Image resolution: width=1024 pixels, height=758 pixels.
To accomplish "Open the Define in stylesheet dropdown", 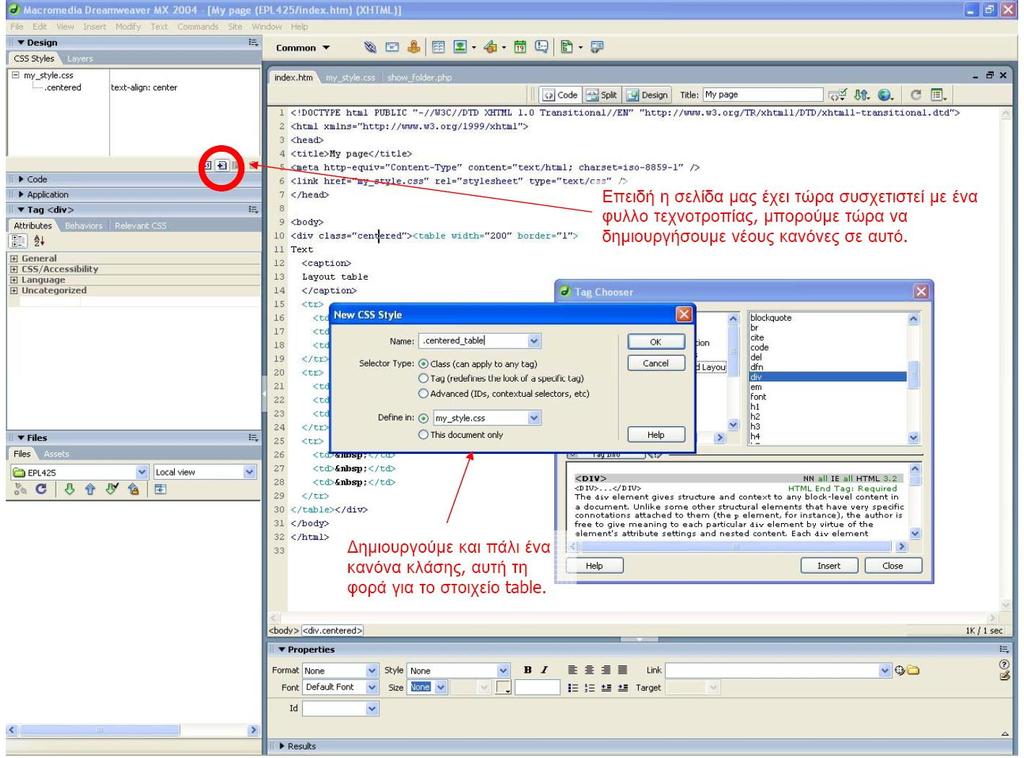I will point(534,418).
